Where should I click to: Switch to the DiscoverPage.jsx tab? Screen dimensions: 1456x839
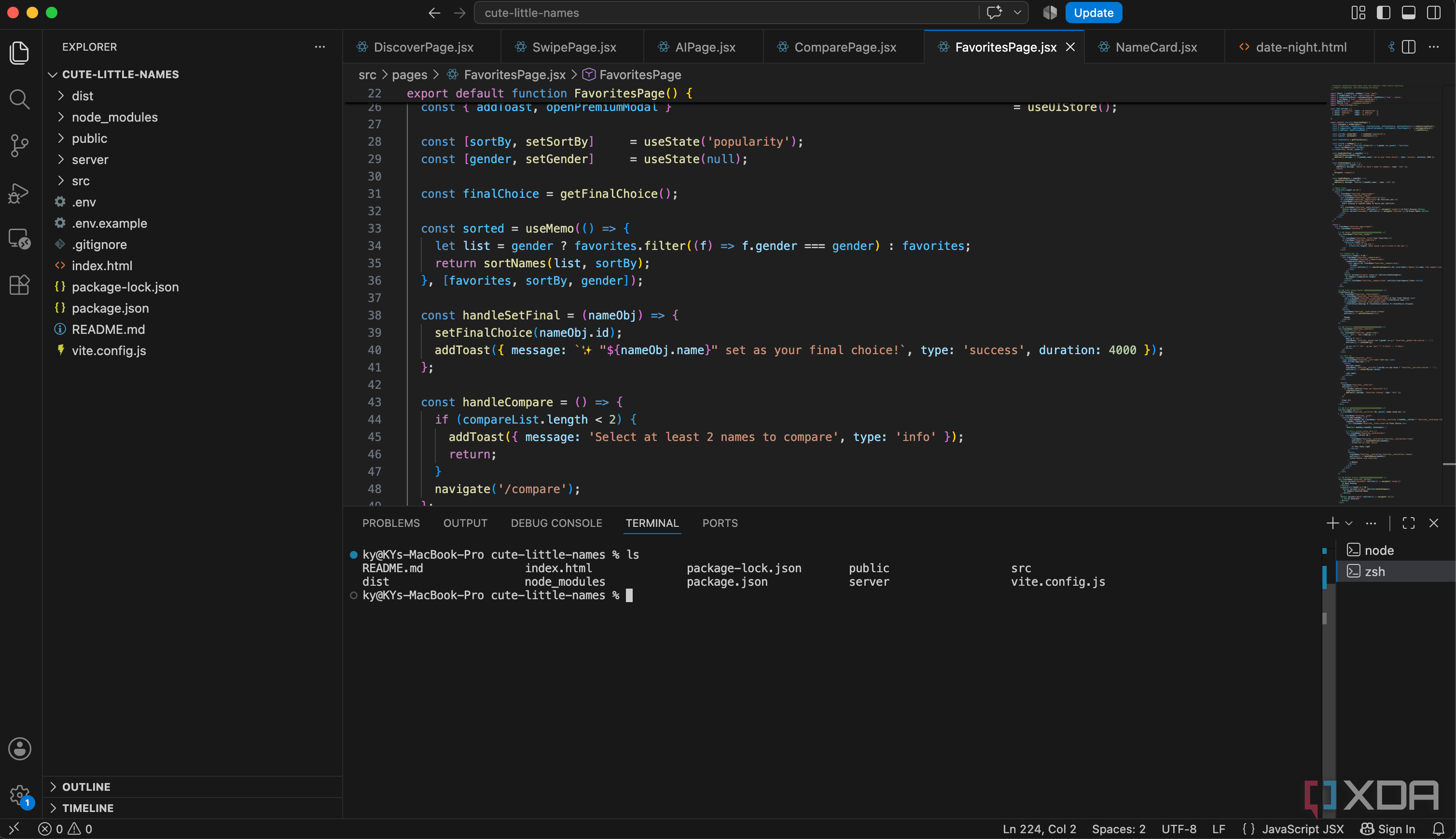tap(422, 47)
